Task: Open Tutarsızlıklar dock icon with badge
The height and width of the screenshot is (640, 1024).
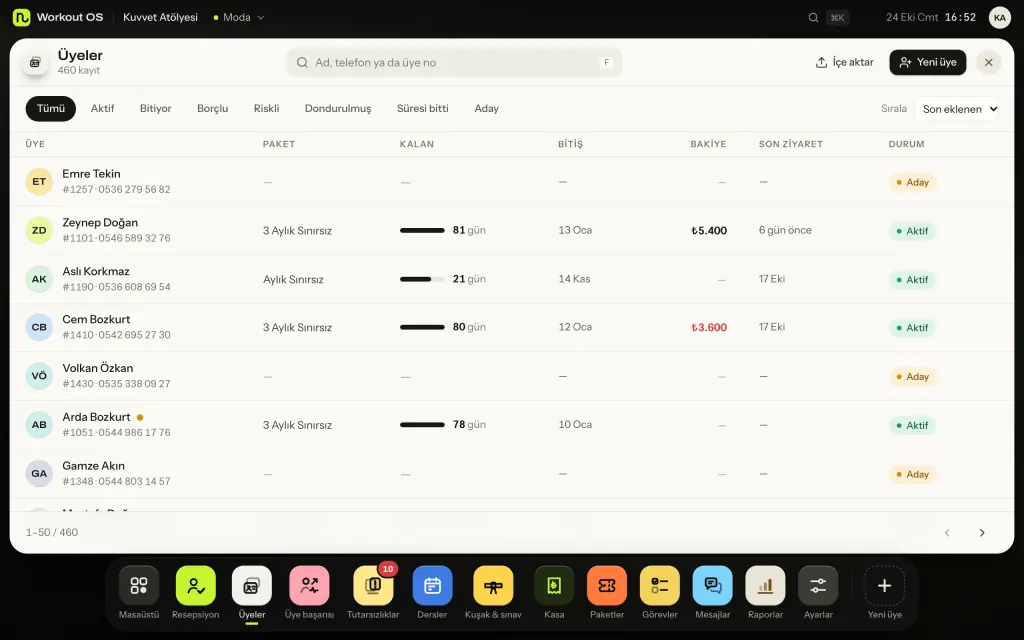Action: [x=373, y=586]
